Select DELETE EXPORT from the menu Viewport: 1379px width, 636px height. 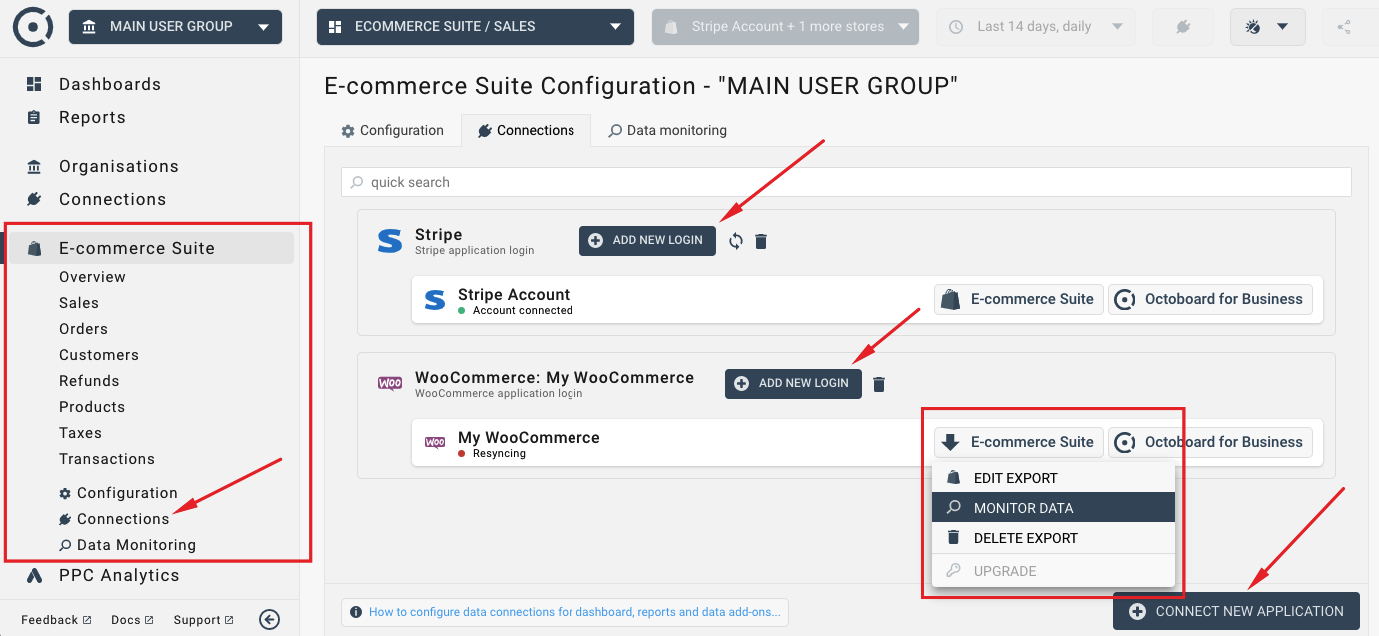coord(1053,538)
